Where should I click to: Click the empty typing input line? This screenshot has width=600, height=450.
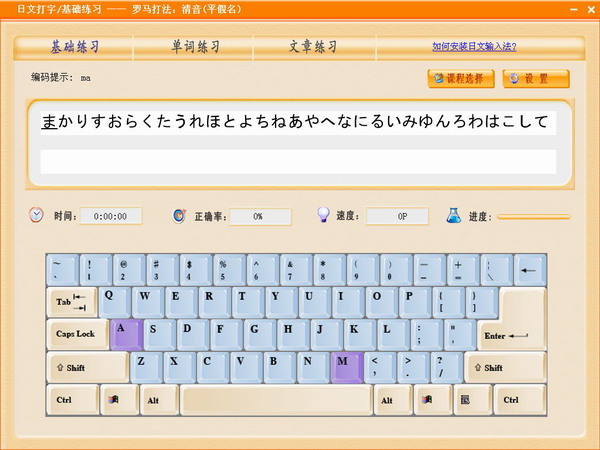[x=298, y=162]
